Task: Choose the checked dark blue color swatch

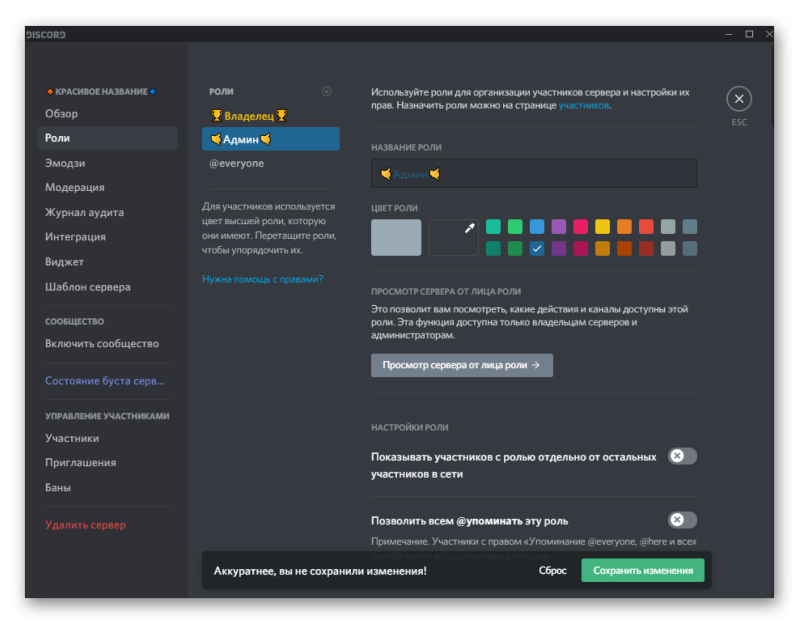Action: coord(537,248)
